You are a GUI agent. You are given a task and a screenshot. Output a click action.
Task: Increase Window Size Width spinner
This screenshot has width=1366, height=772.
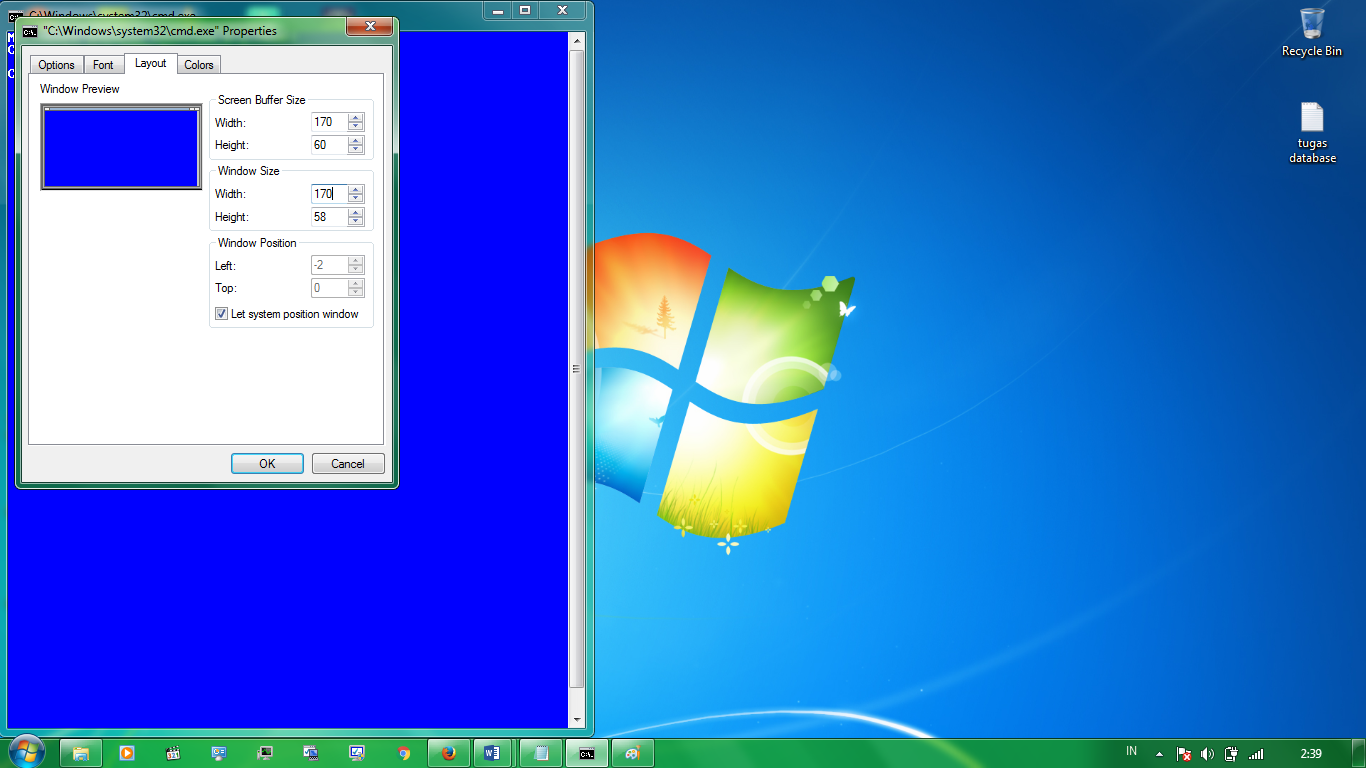click(x=356, y=189)
